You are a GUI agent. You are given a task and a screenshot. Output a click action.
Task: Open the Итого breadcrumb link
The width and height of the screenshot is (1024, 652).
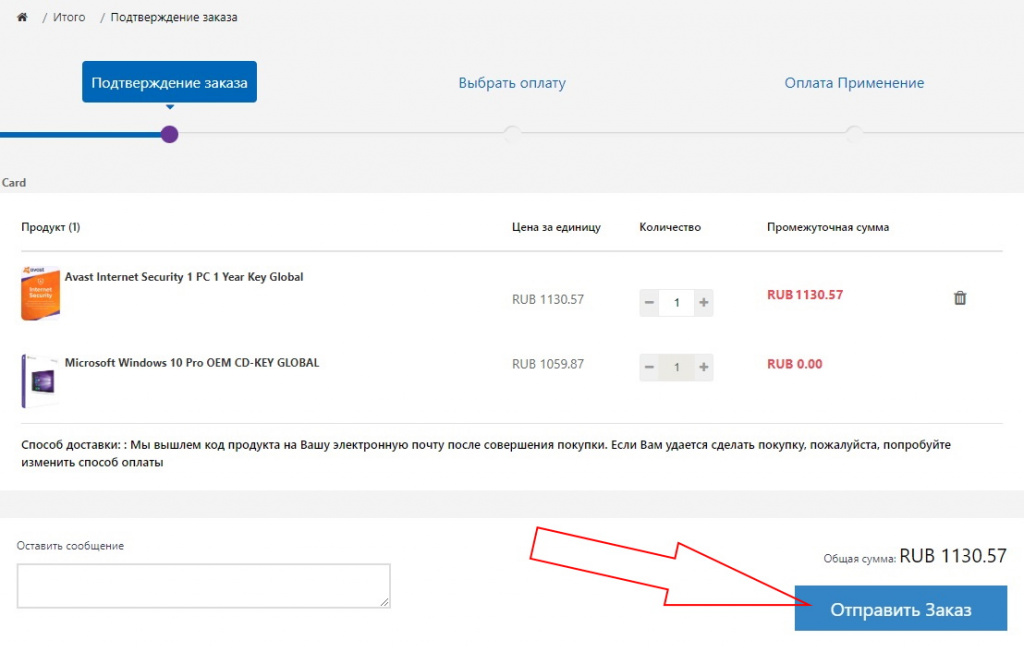[x=69, y=17]
